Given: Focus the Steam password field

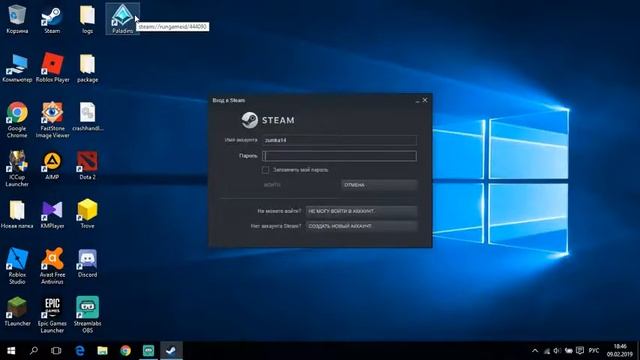Looking at the screenshot, I should pos(340,156).
